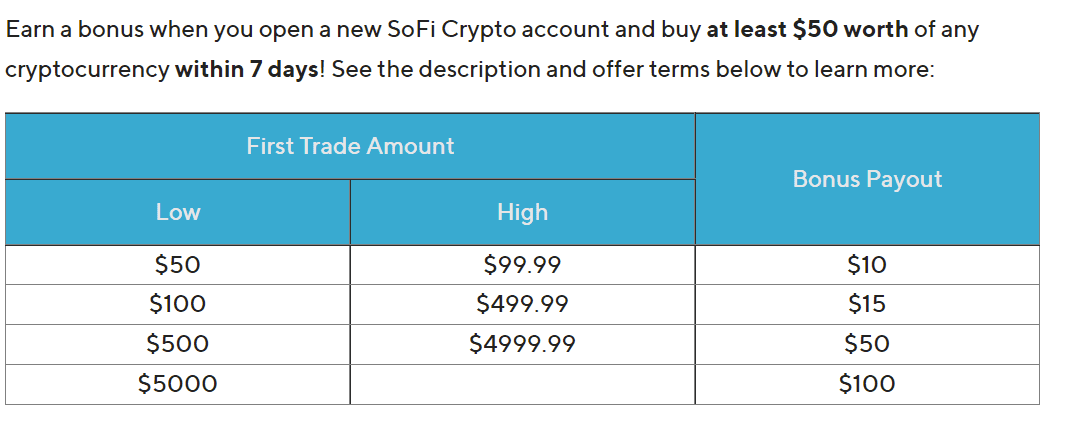Select the $50 low trade cell
1079x433 pixels.
tap(178, 265)
